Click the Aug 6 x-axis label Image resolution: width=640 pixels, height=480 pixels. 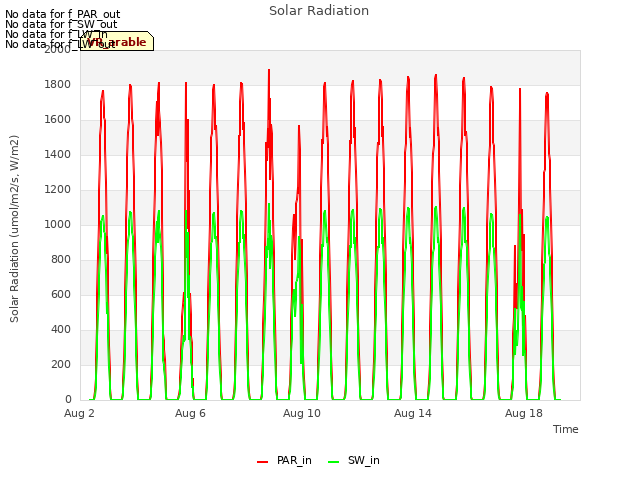190,413
